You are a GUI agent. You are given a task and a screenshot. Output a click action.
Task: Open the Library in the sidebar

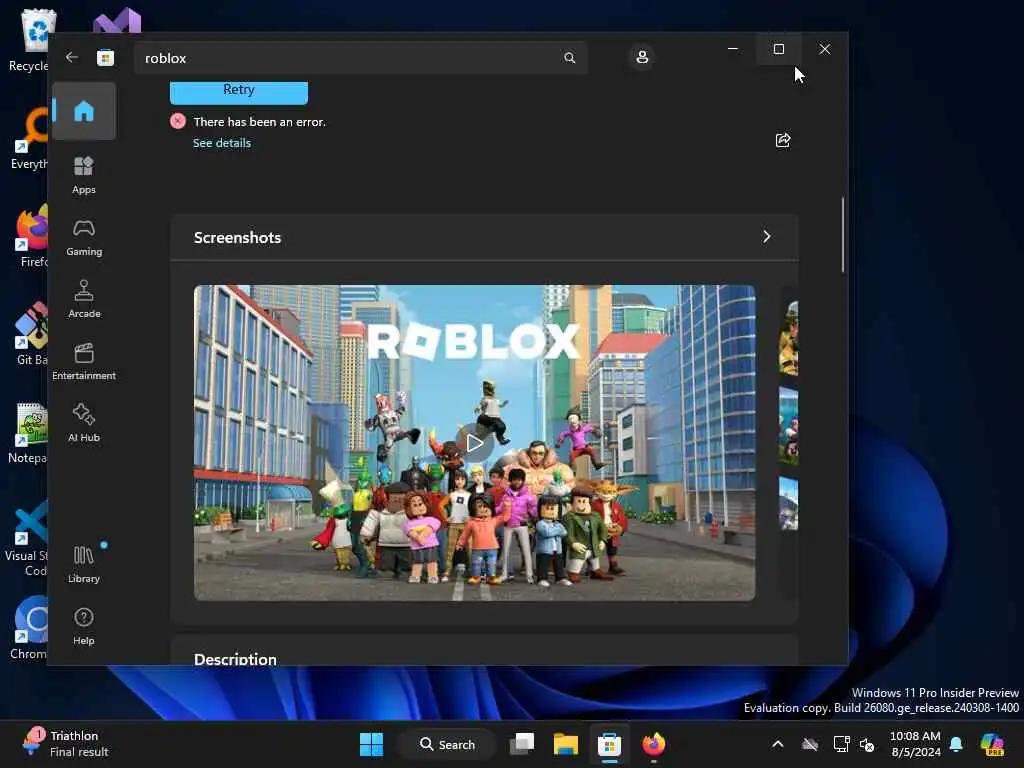[84, 565]
